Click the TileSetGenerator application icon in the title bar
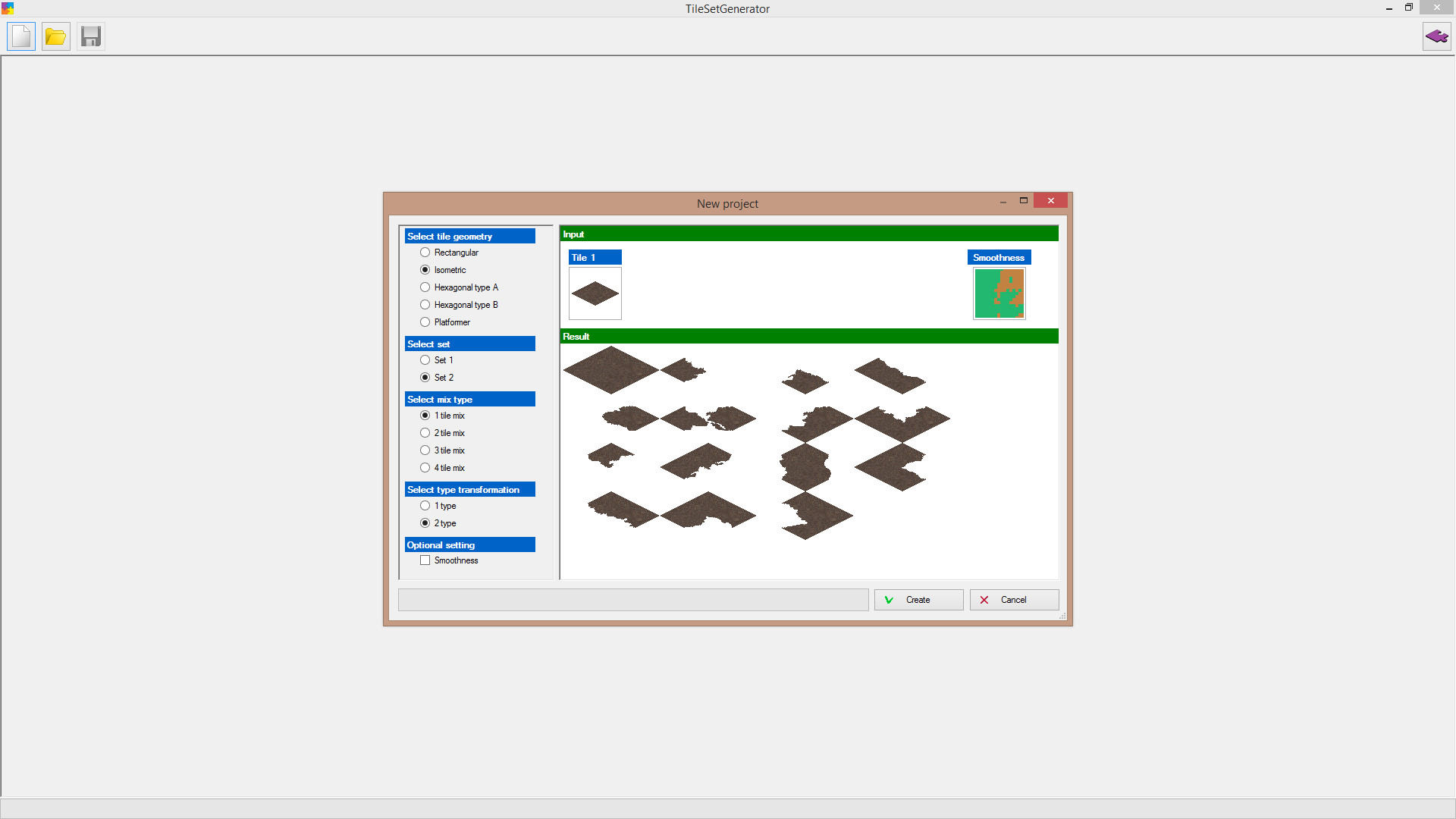This screenshot has height=819, width=1456. [8, 8]
